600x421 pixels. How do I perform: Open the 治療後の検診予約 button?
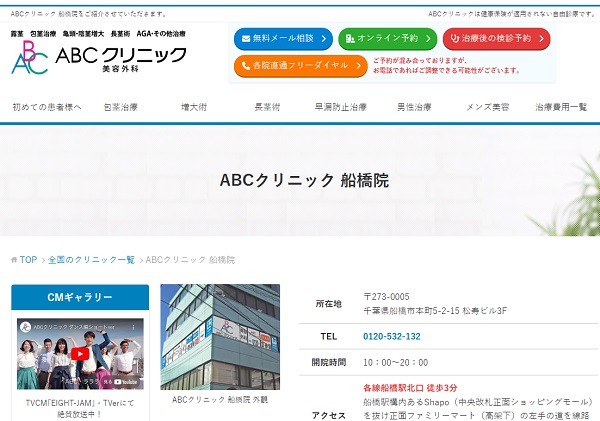pos(496,39)
